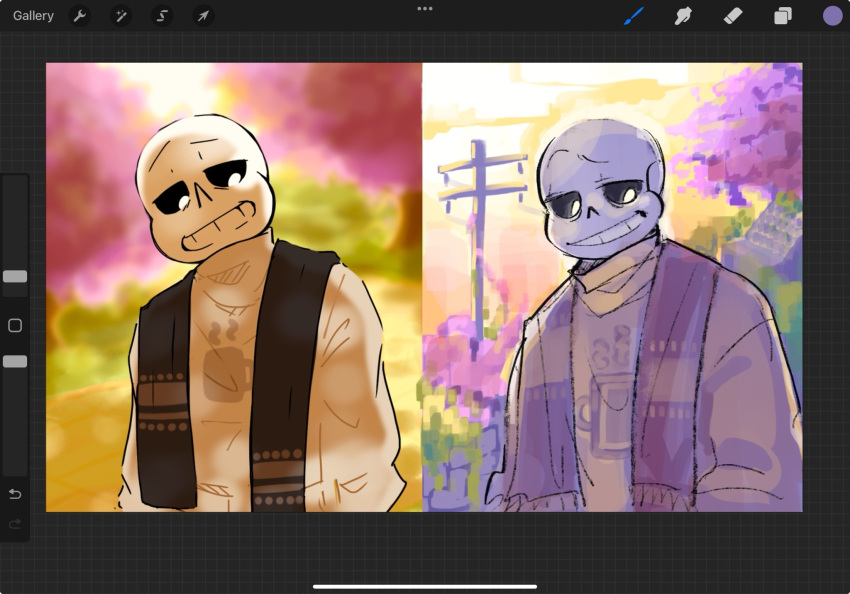Tap the square Modify button in sidebar
The width and height of the screenshot is (850, 594).
pyautogui.click(x=15, y=325)
